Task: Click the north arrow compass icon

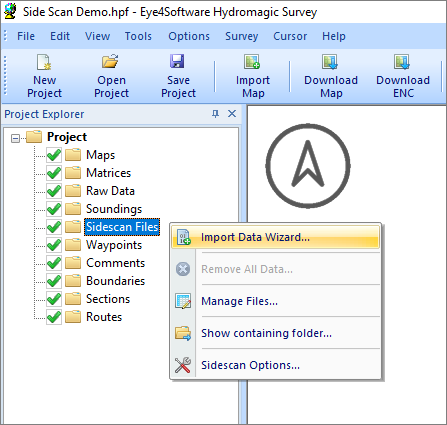Action: [308, 166]
